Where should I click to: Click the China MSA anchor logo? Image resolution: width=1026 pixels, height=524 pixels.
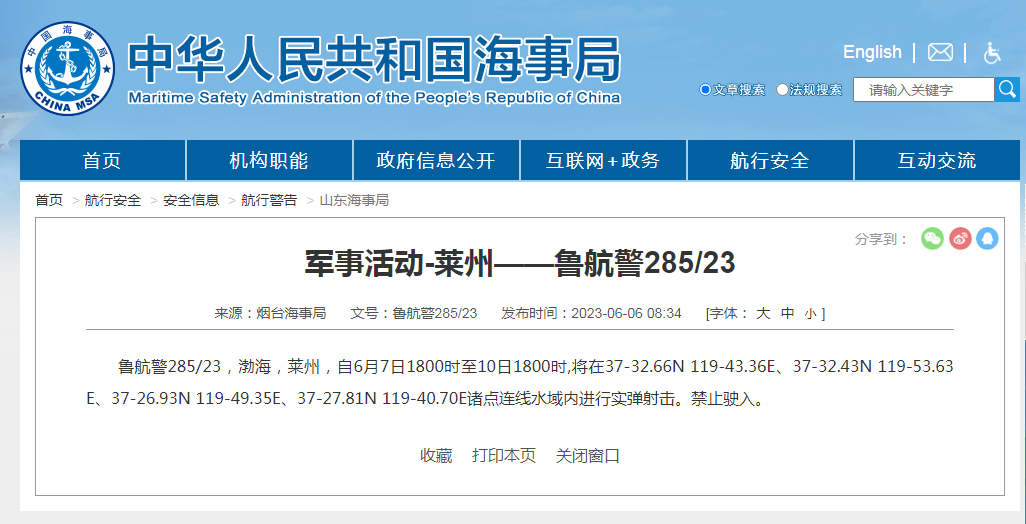tap(67, 68)
